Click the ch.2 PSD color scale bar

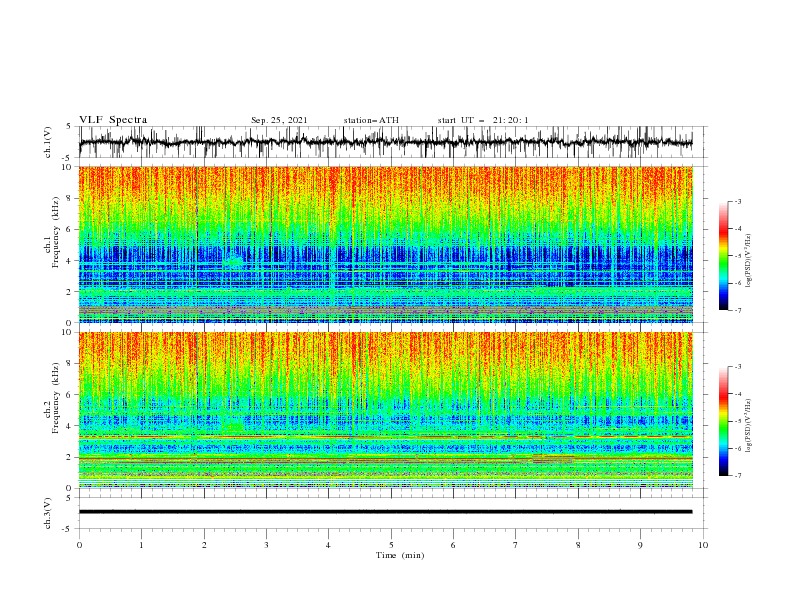click(x=723, y=421)
